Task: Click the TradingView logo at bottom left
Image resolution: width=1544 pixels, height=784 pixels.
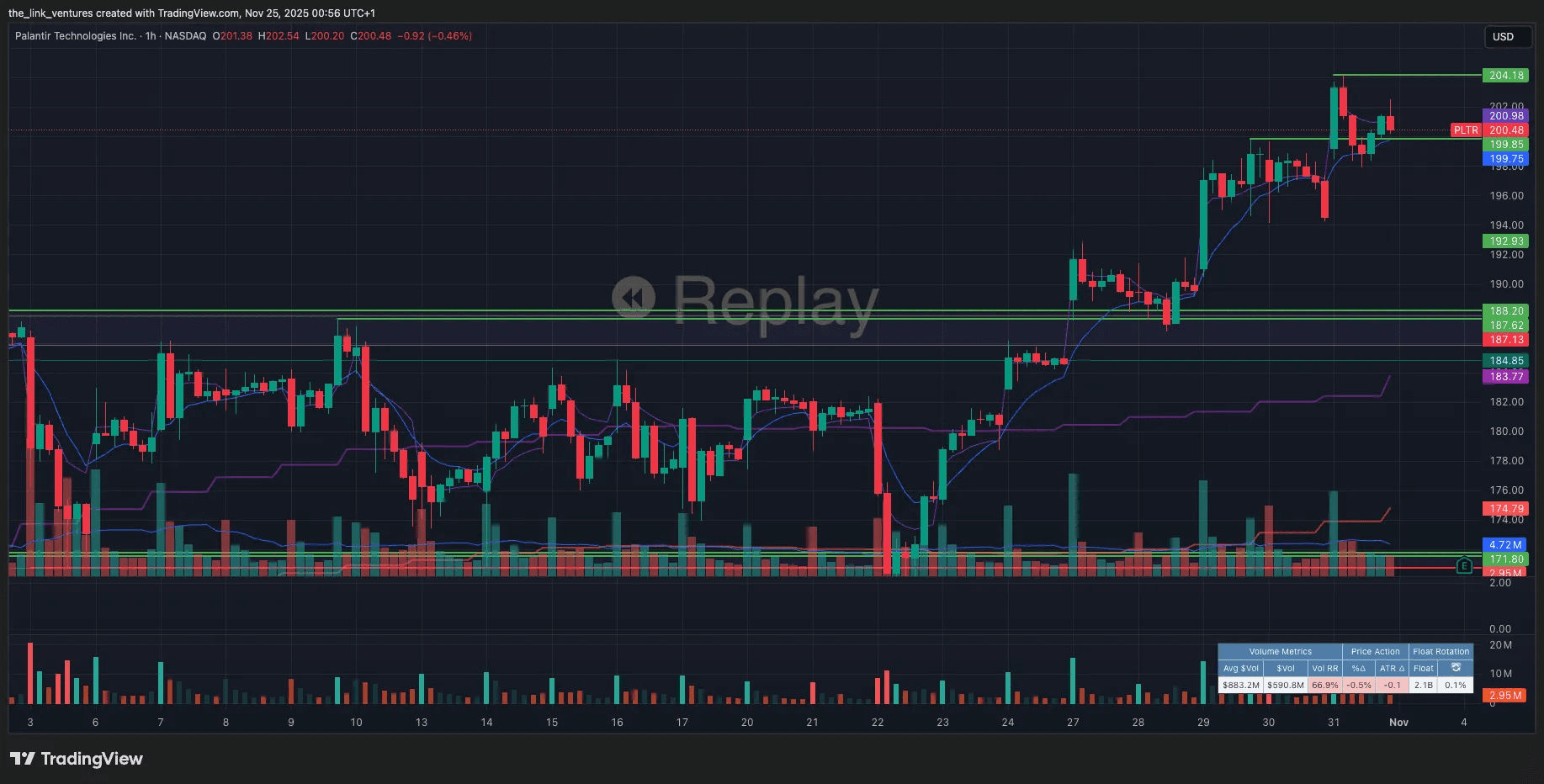Action: tap(76, 759)
